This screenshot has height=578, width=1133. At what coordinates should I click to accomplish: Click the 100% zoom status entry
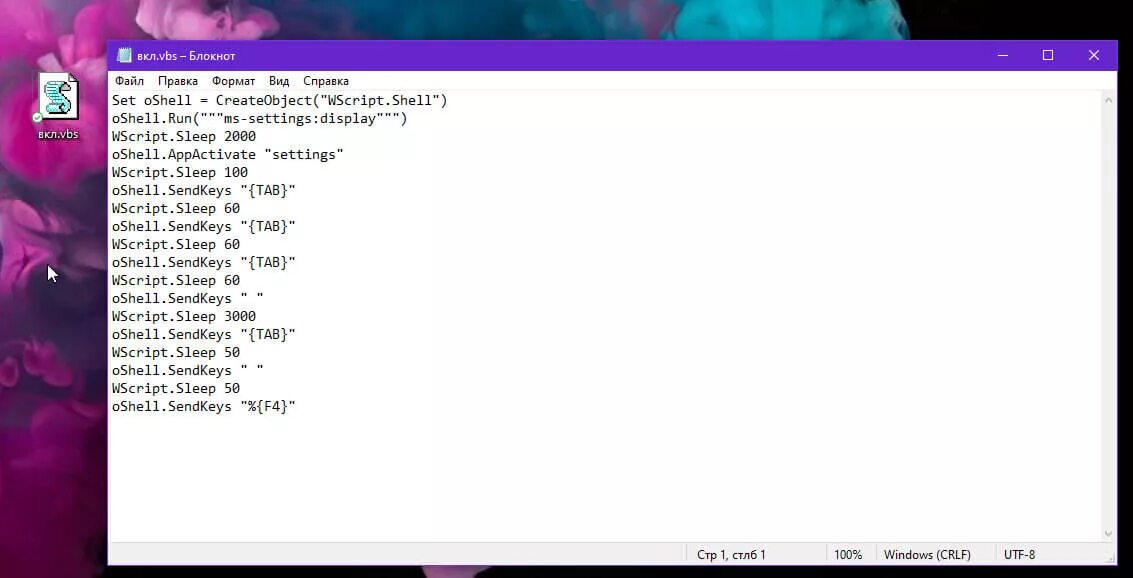pyautogui.click(x=848, y=555)
